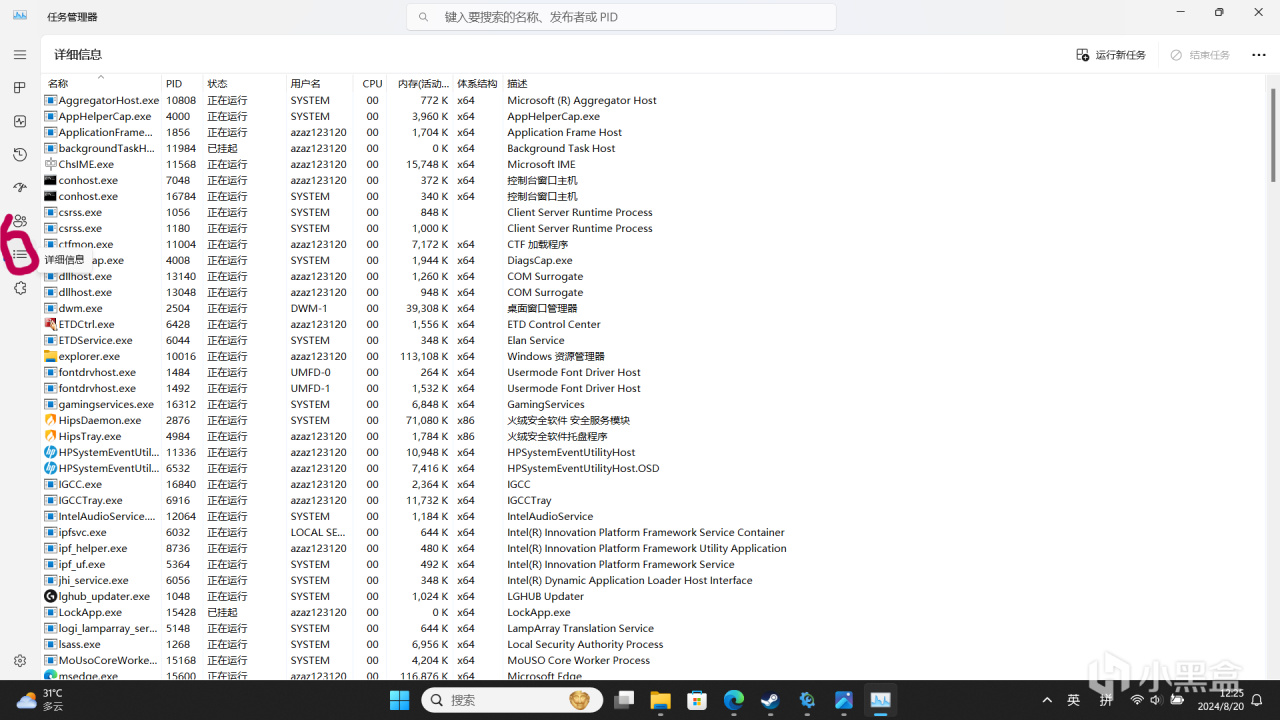1280x720 pixels.
Task: Sort the list by 名称 column
Action: [x=58, y=84]
